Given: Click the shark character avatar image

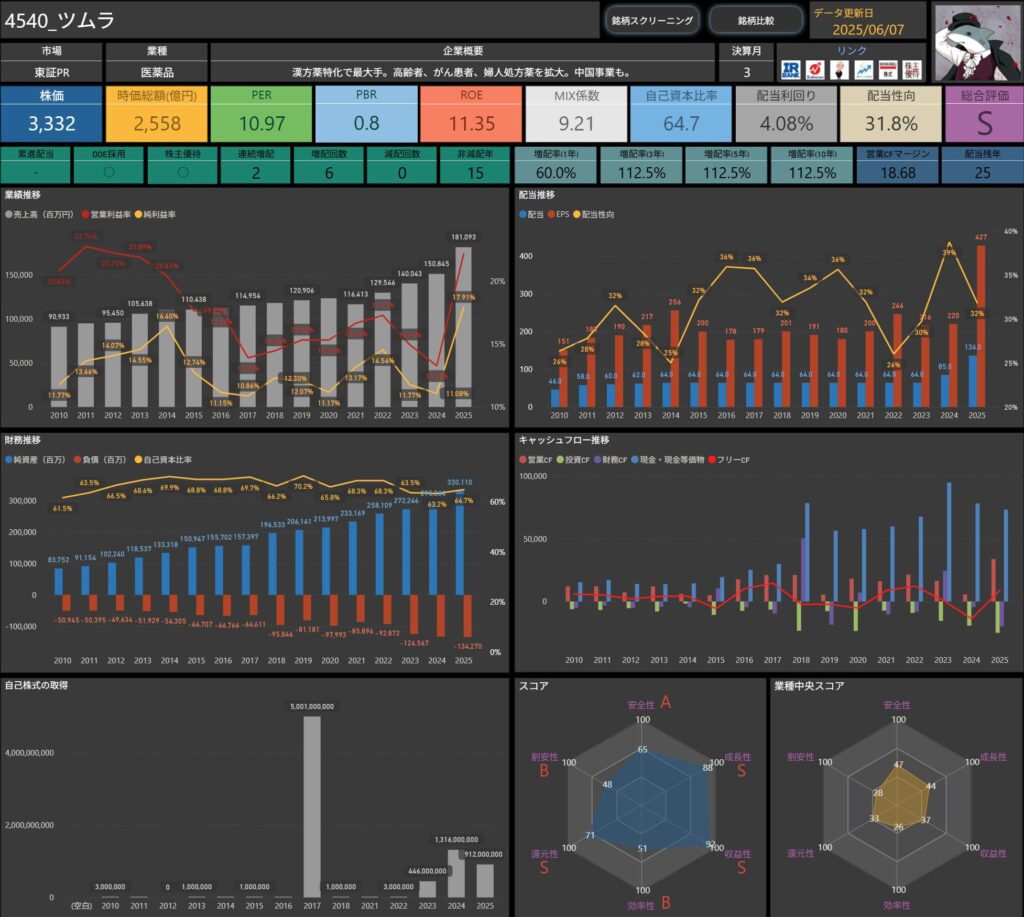Looking at the screenshot, I should [x=978, y=43].
